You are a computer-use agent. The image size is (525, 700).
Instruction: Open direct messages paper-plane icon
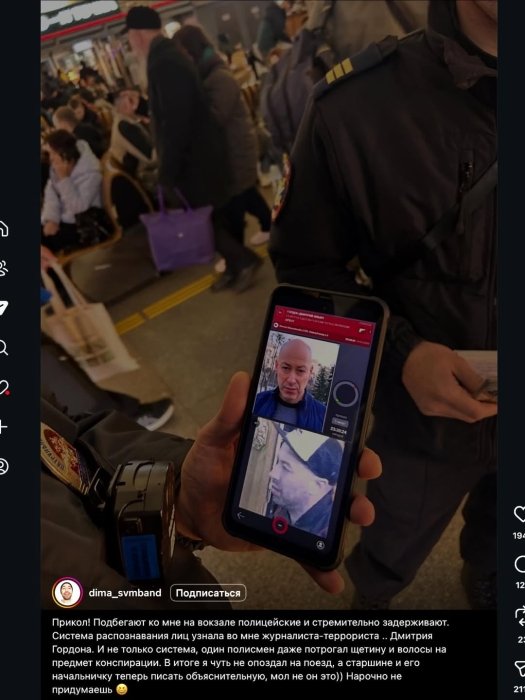pyautogui.click(x=3, y=308)
